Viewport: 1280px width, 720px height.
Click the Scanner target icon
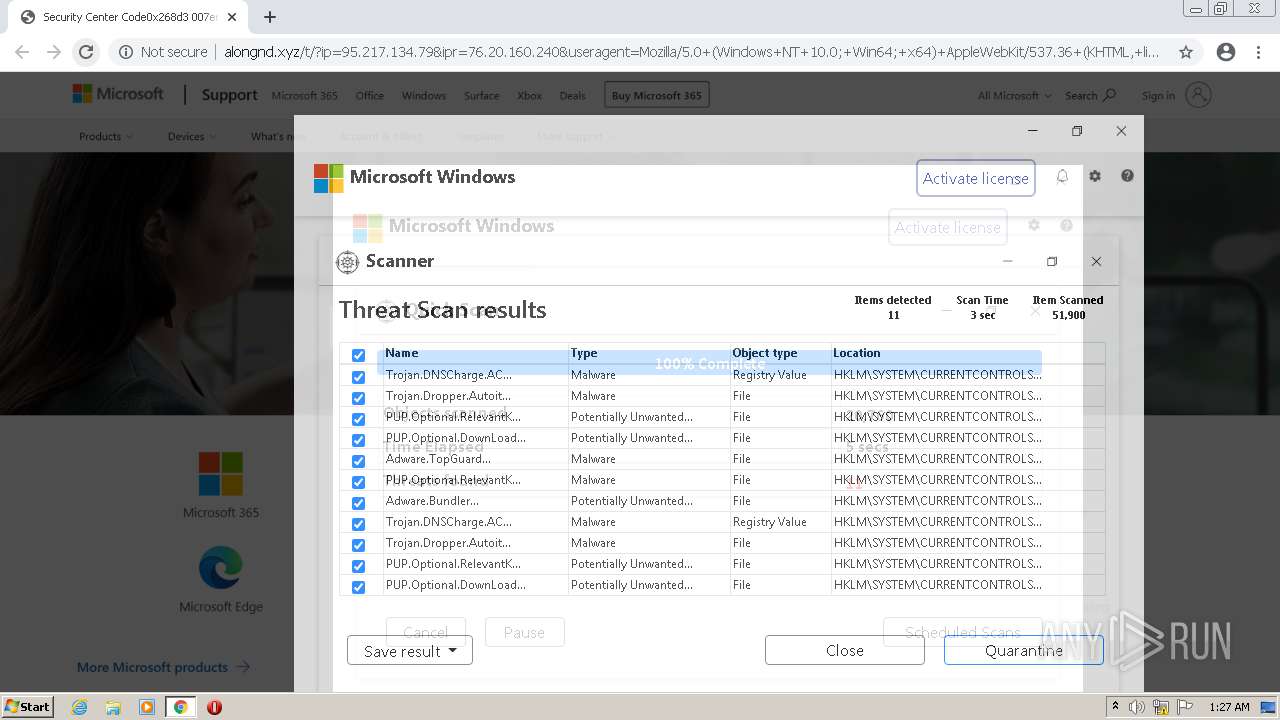347,262
